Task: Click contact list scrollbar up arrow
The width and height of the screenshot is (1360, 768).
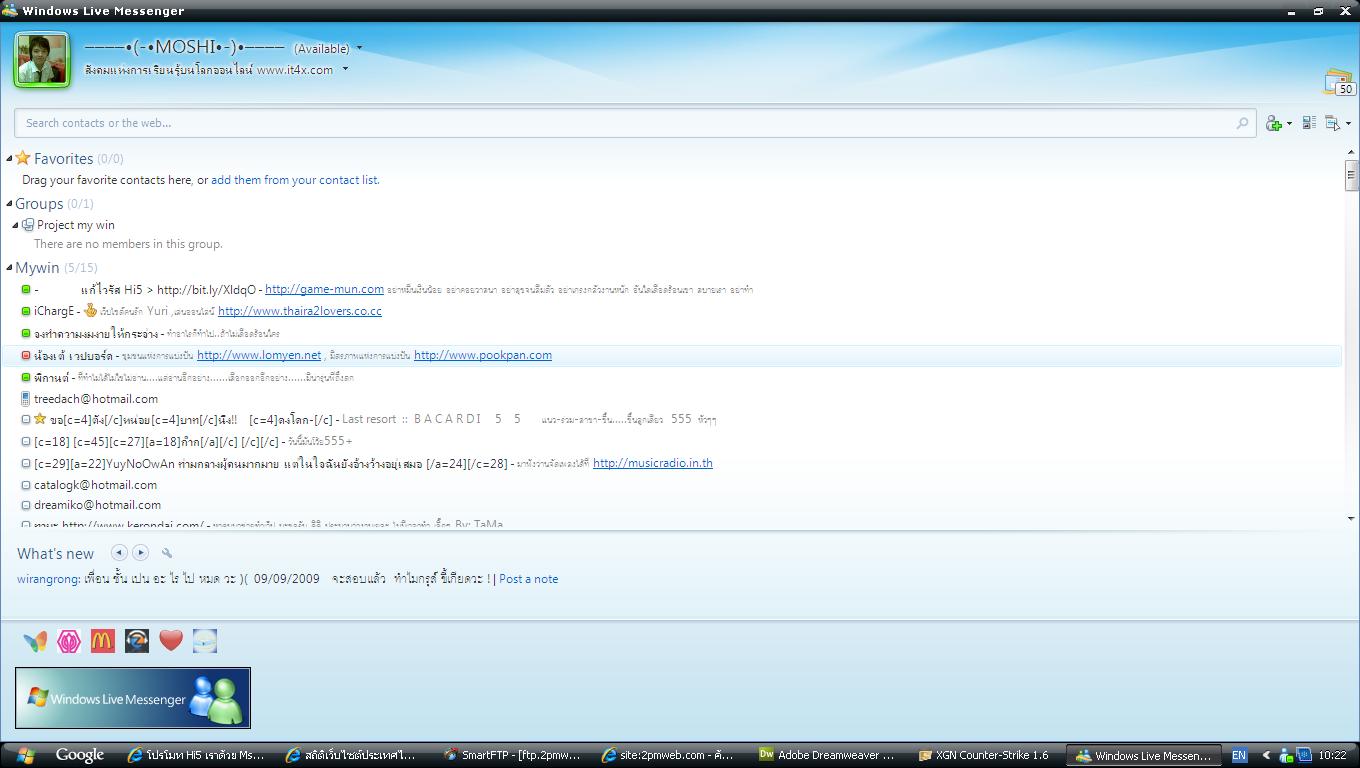Action: click(1351, 152)
